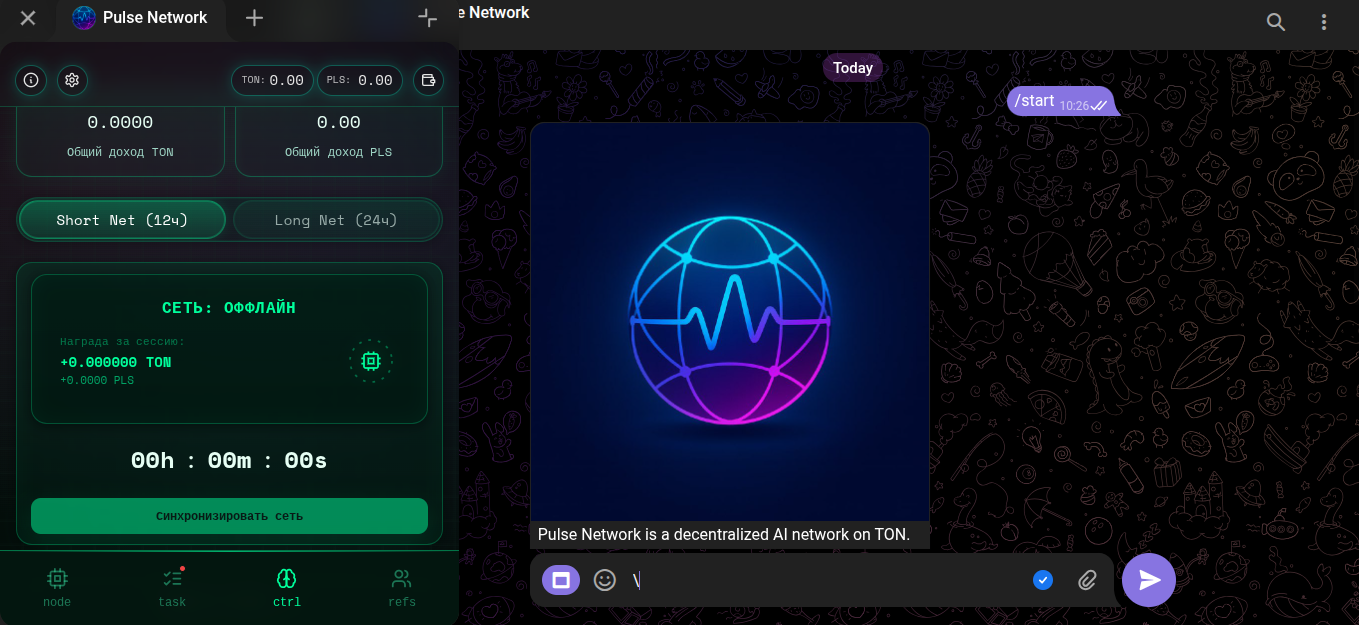Screen dimensions: 1359x625
Task: Toggle the blue checkmark in input
Action: pos(1042,580)
